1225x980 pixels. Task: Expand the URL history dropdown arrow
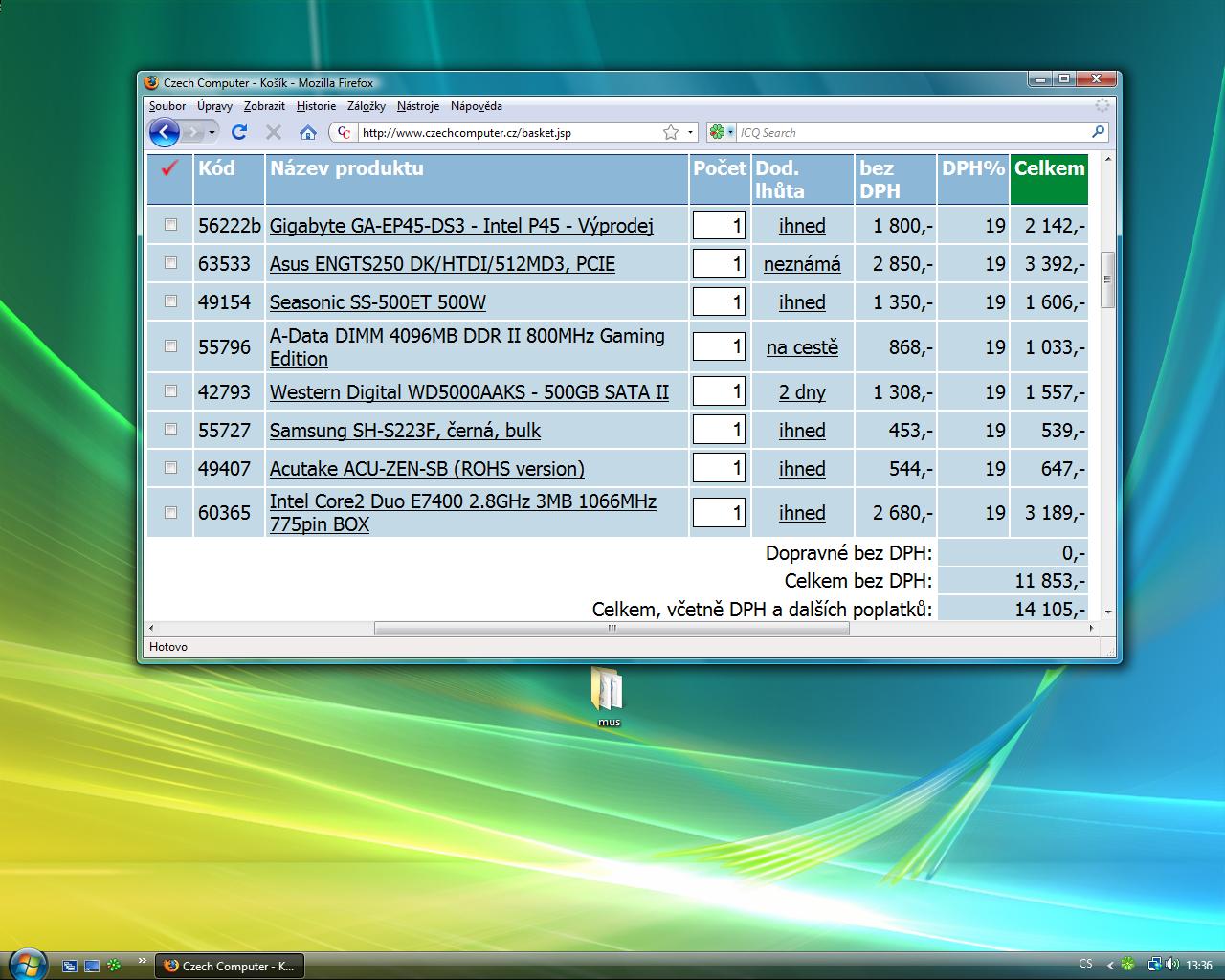tap(690, 132)
